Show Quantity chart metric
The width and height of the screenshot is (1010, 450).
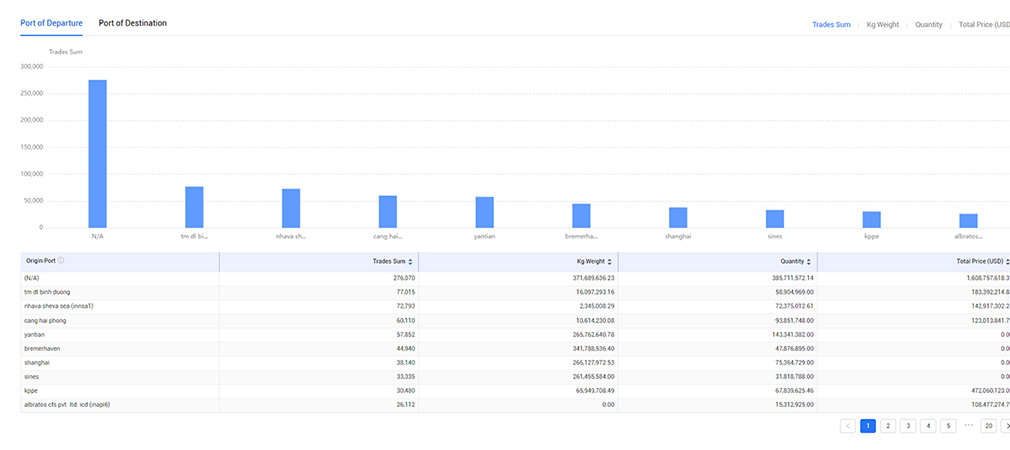(928, 24)
